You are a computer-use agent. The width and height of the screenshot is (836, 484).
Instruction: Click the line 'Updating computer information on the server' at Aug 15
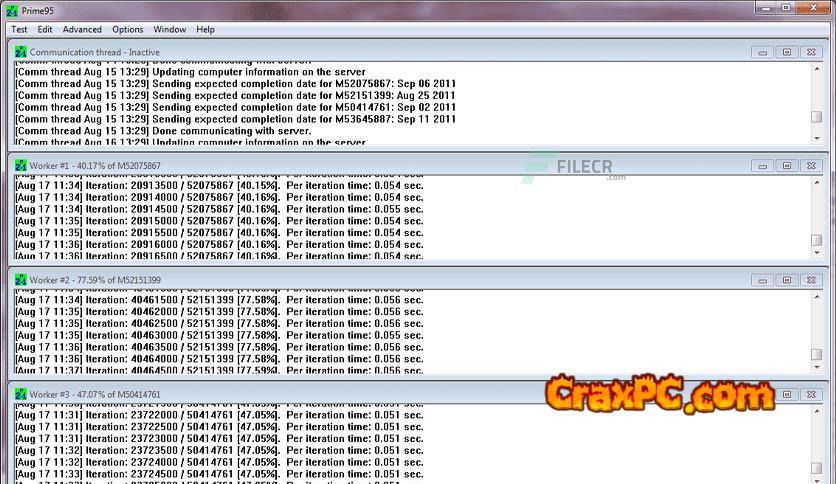pos(190,72)
